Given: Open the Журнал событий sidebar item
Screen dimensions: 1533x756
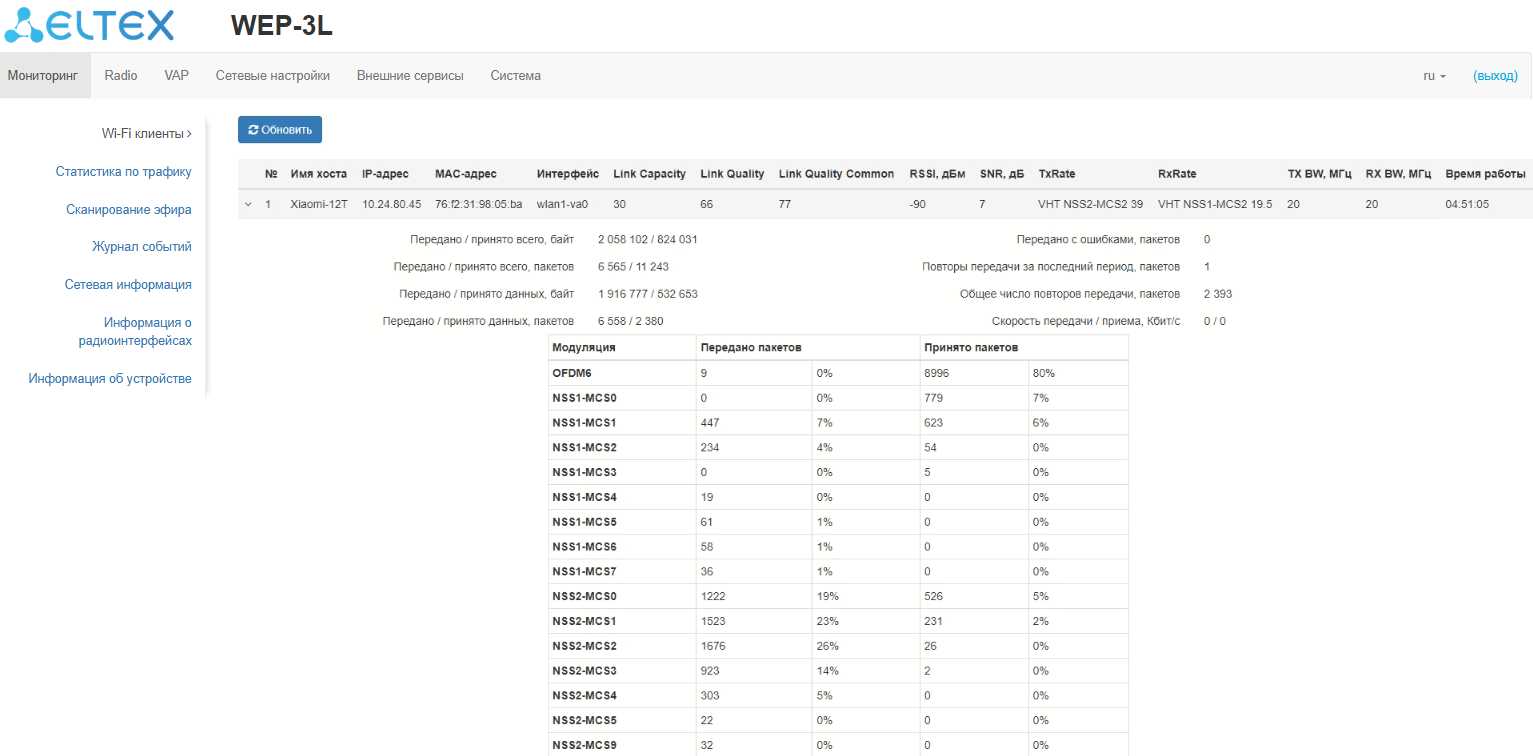Looking at the screenshot, I should click(141, 247).
